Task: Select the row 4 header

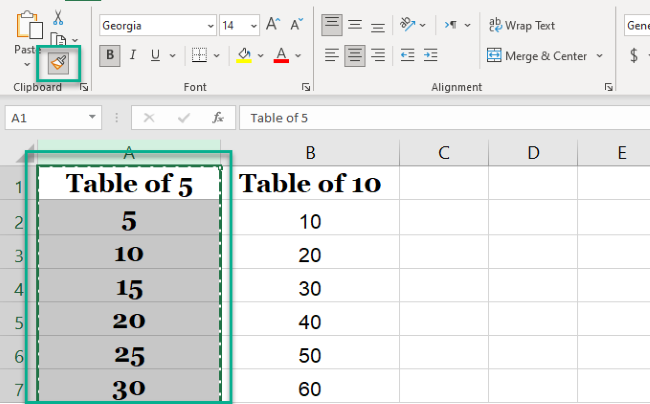Action: point(18,289)
